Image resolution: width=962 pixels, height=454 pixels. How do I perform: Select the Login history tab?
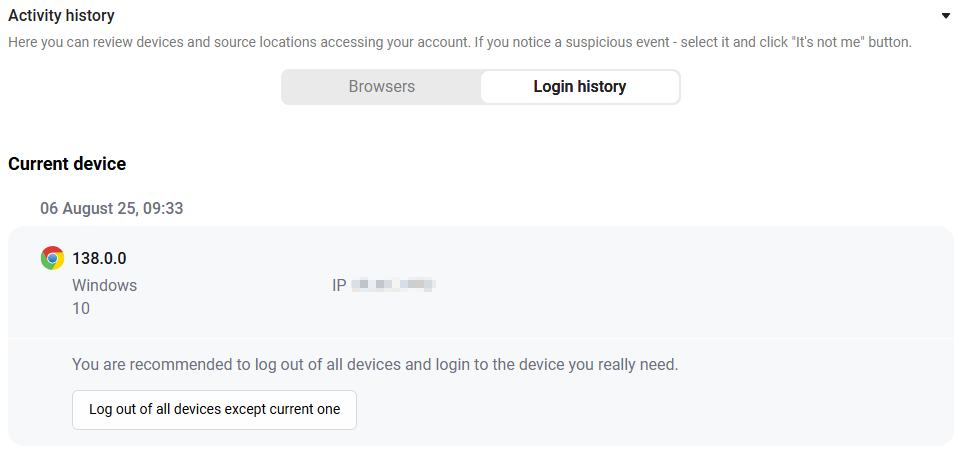point(580,87)
